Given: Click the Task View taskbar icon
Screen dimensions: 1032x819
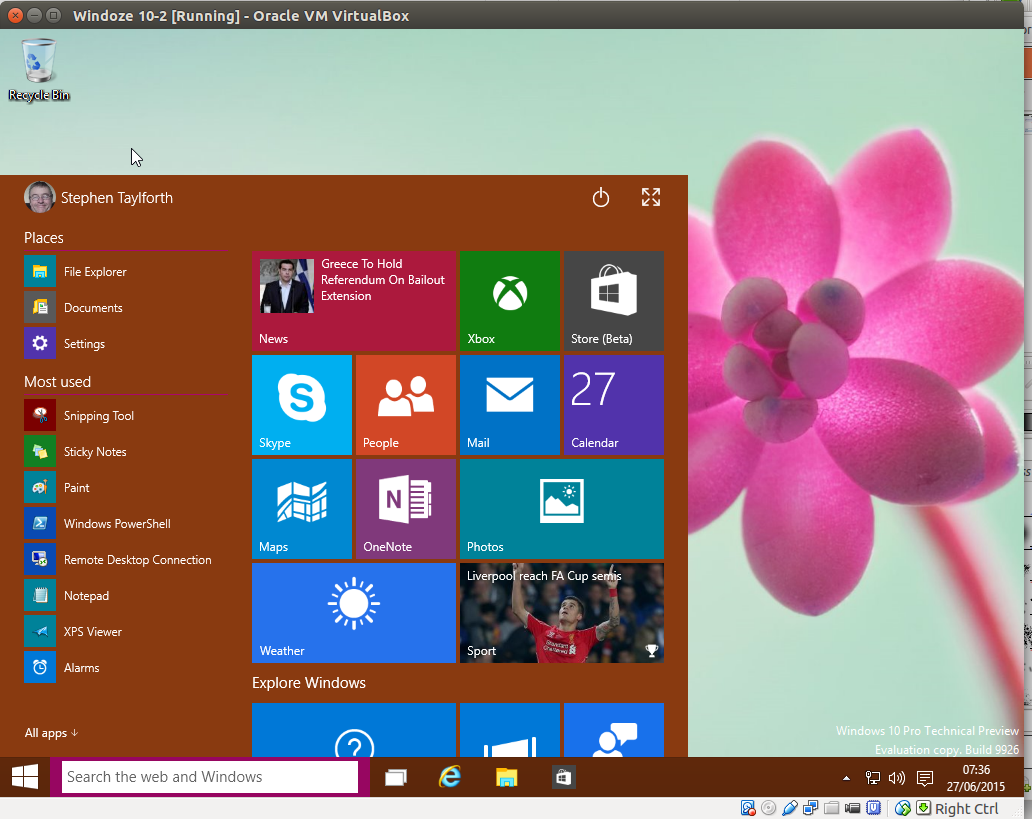Looking at the screenshot, I should (397, 777).
